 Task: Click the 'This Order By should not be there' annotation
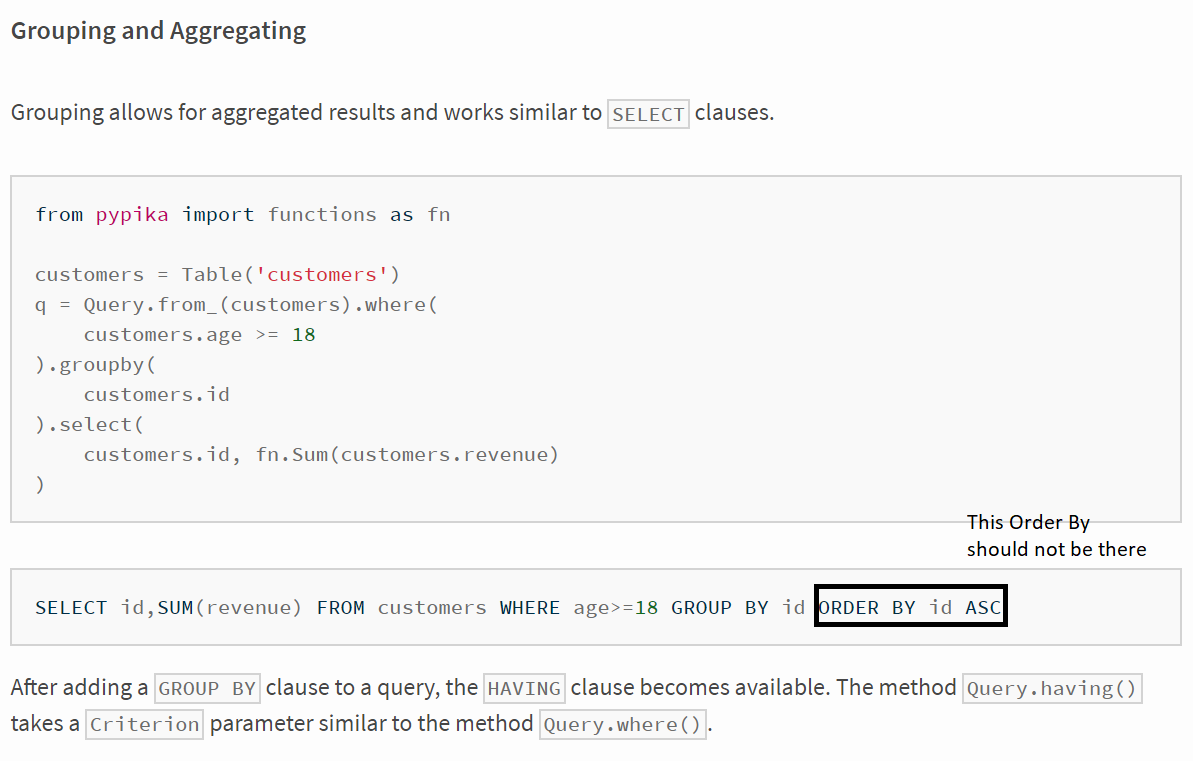(x=1056, y=536)
